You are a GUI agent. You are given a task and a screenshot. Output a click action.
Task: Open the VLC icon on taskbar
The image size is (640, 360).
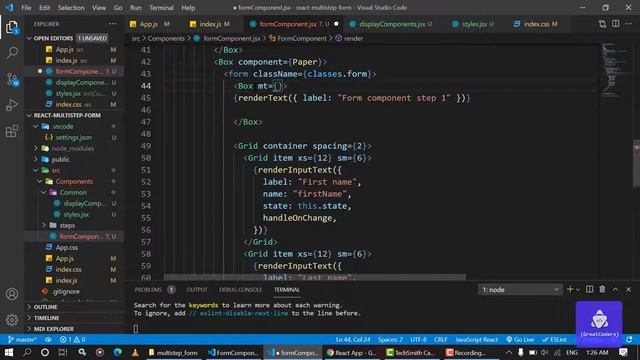click(x=135, y=352)
